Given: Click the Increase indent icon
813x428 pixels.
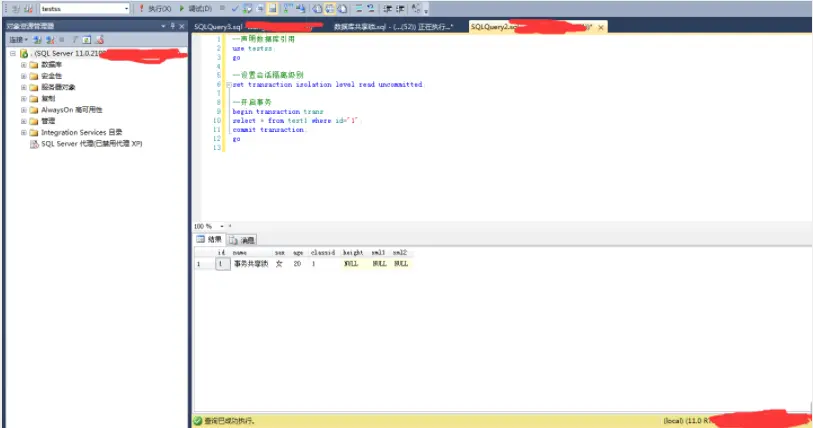Looking at the screenshot, I should pos(400,9).
